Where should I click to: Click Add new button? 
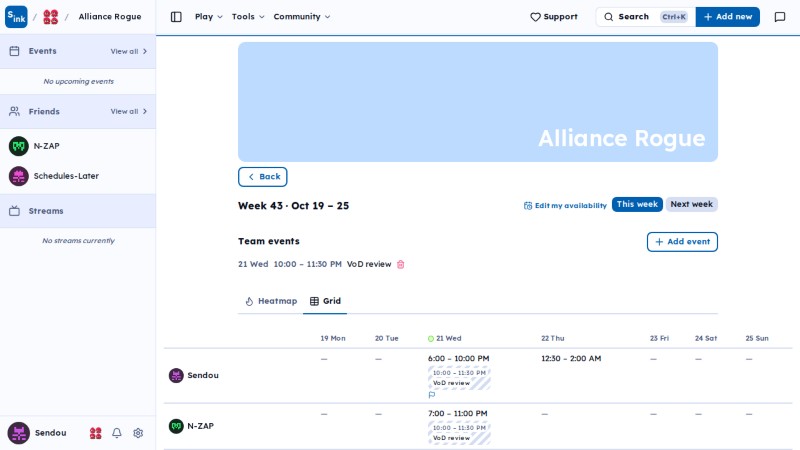coord(728,17)
